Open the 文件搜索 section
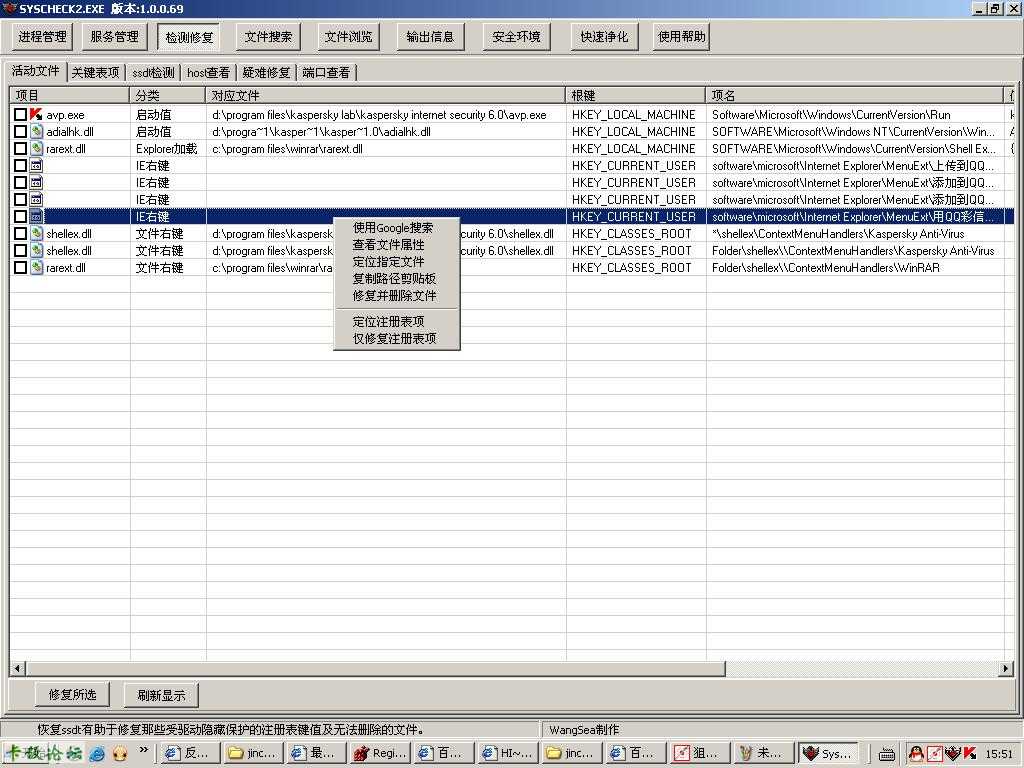This screenshot has width=1024, height=768. (x=268, y=37)
